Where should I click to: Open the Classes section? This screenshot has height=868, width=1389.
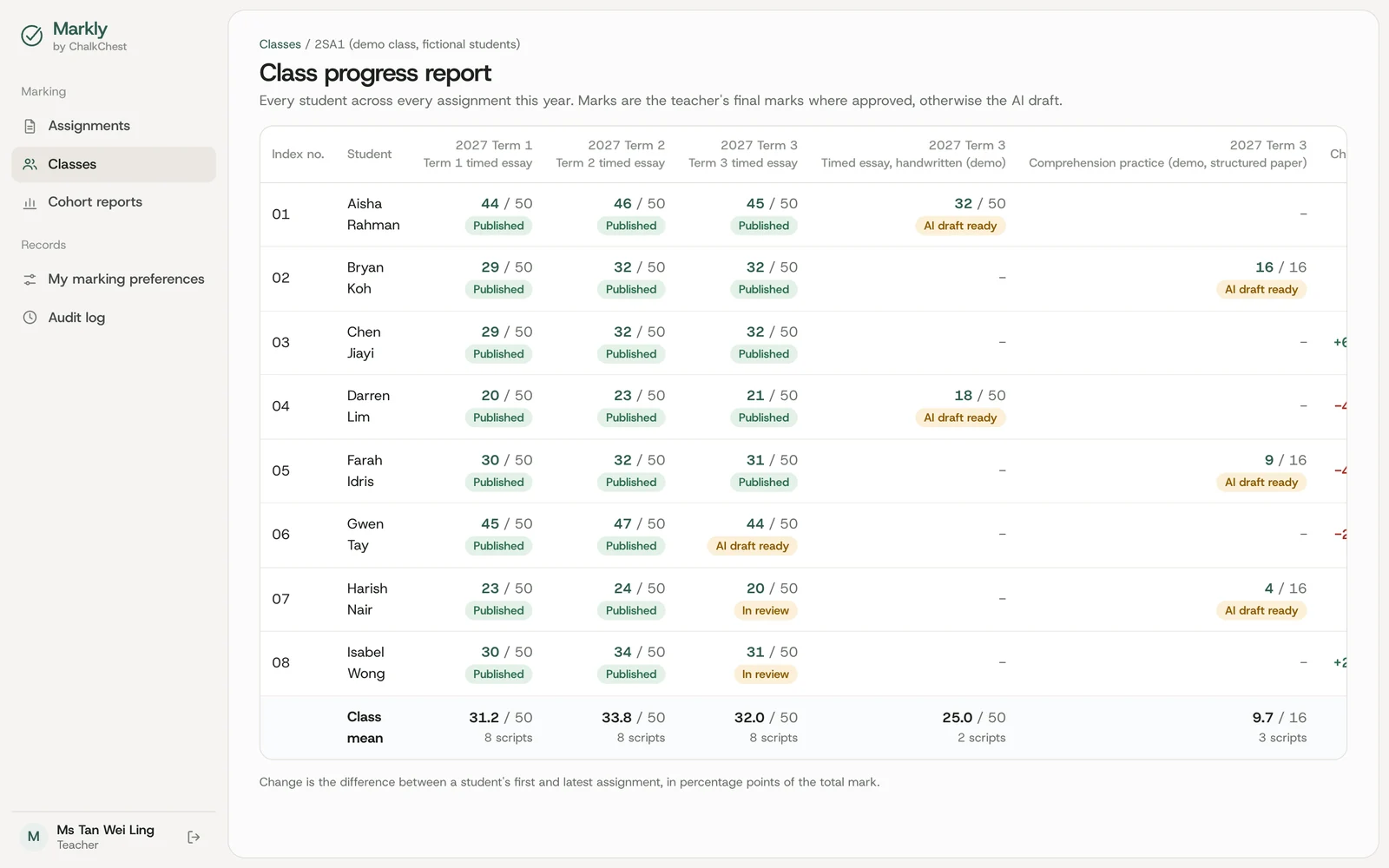(x=114, y=164)
